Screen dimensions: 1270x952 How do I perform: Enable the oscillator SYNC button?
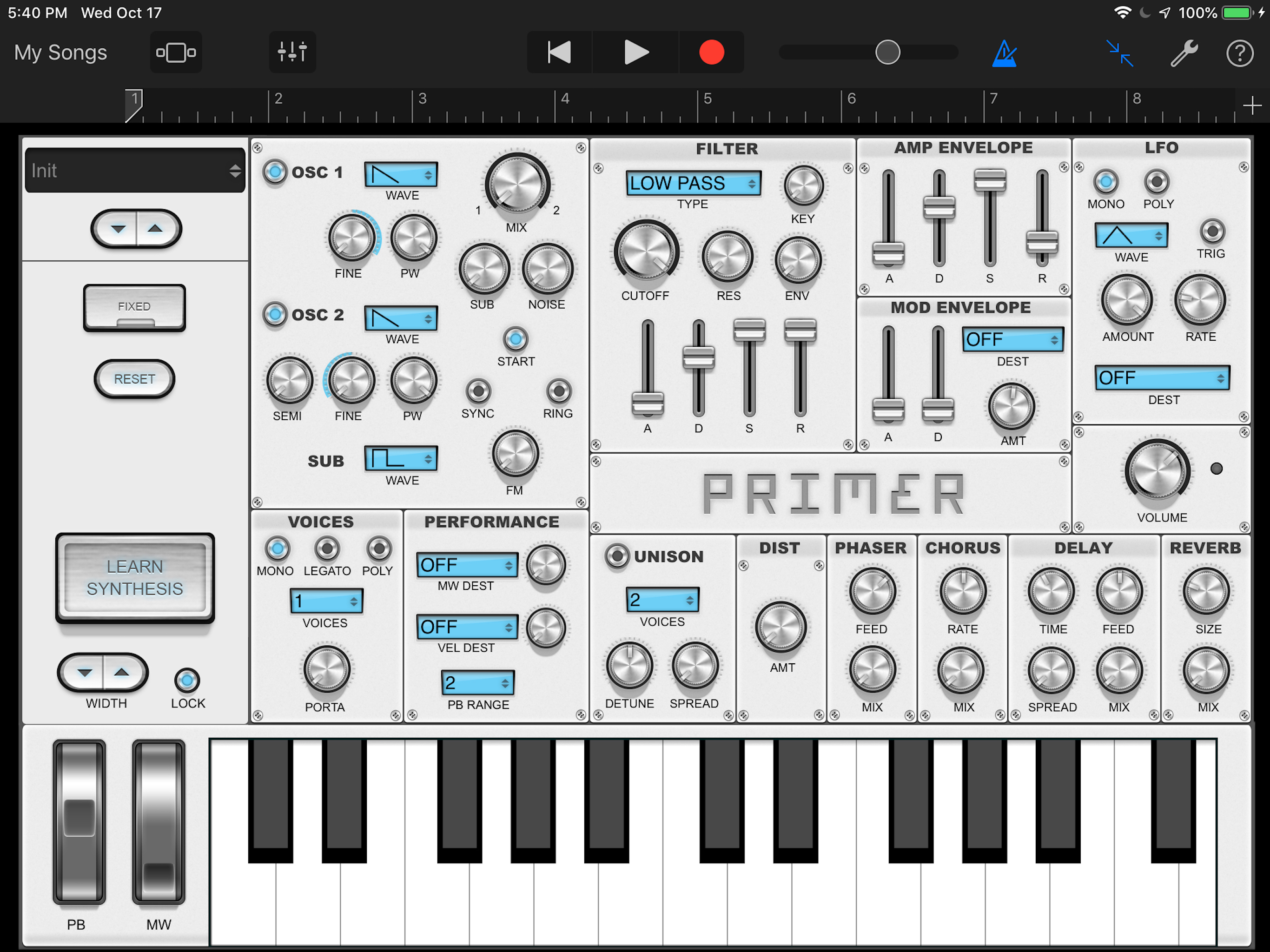478,391
